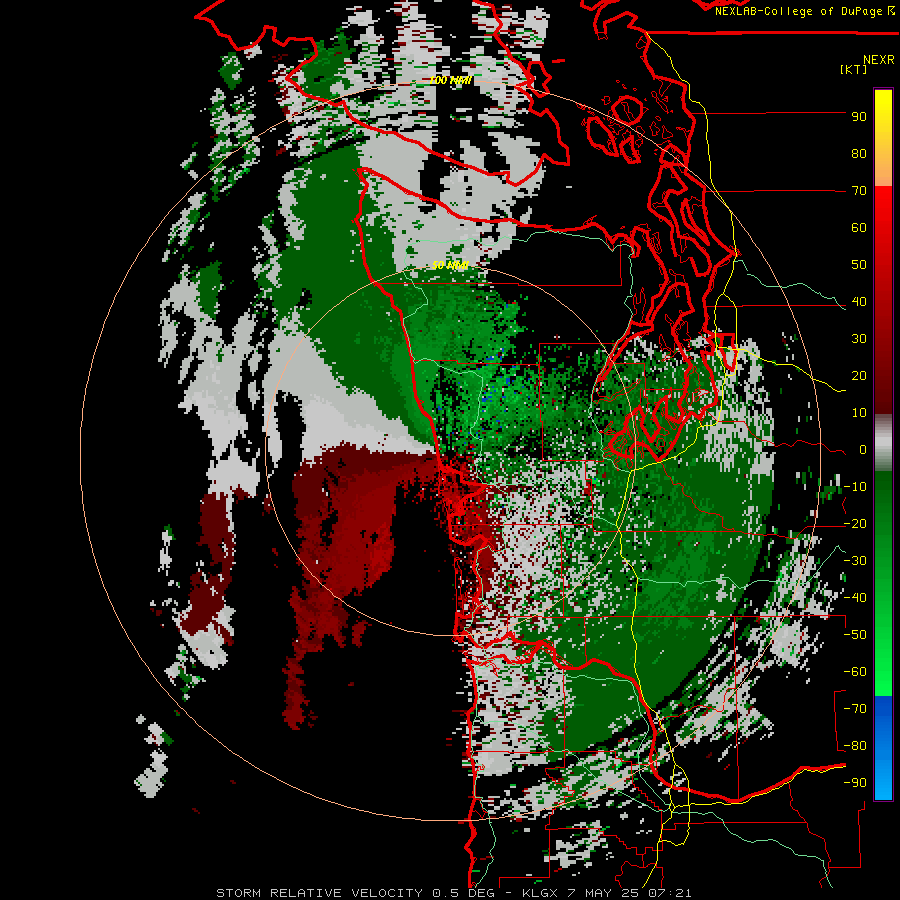Select the 50 NMI range ring label
The image size is (900, 900).
pos(450,265)
